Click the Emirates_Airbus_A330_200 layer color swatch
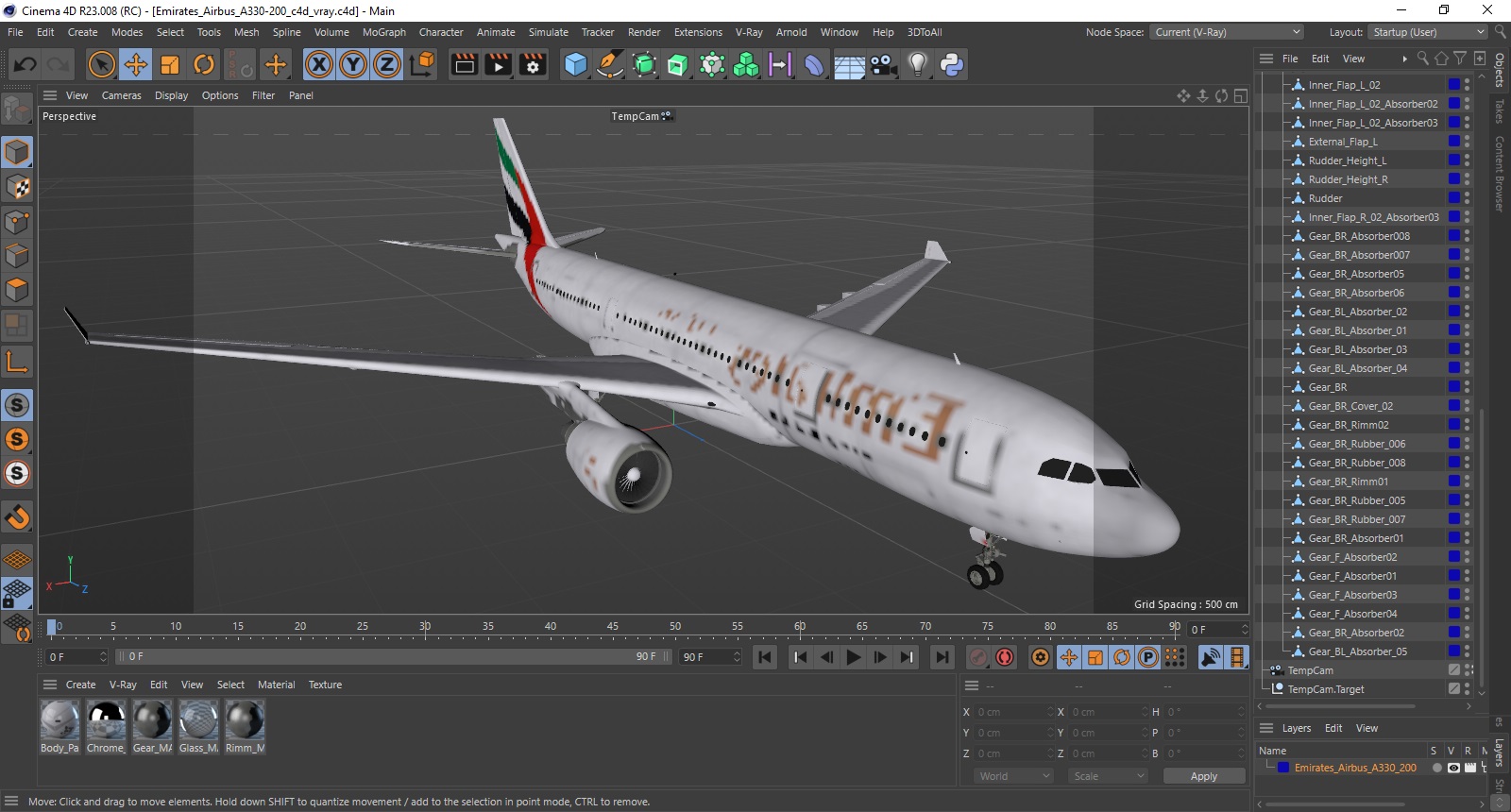This screenshot has height=812, width=1511. 1283,768
